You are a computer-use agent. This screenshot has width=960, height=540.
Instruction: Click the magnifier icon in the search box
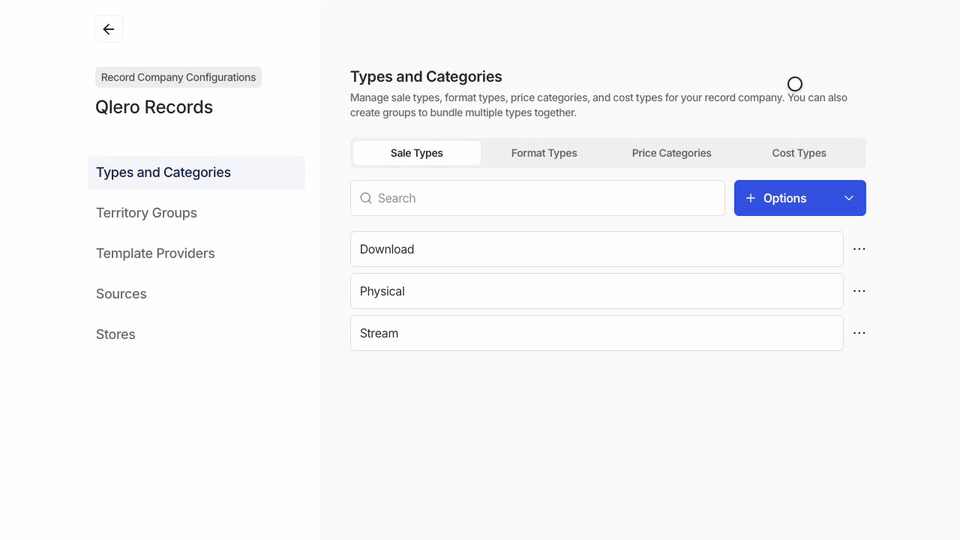tap(366, 198)
